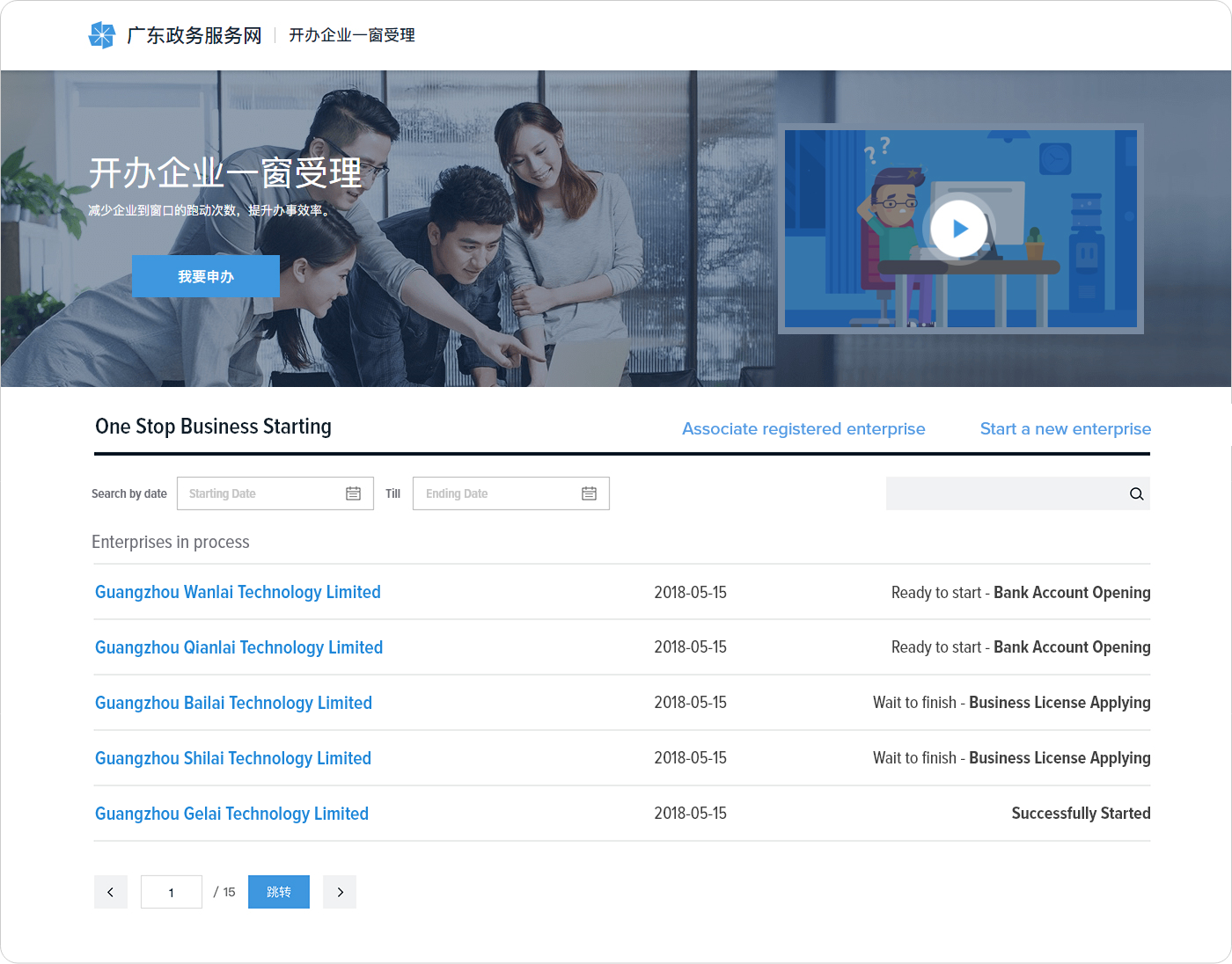1232x964 pixels.
Task: Click the Guangdong government service logo icon
Action: [x=102, y=35]
